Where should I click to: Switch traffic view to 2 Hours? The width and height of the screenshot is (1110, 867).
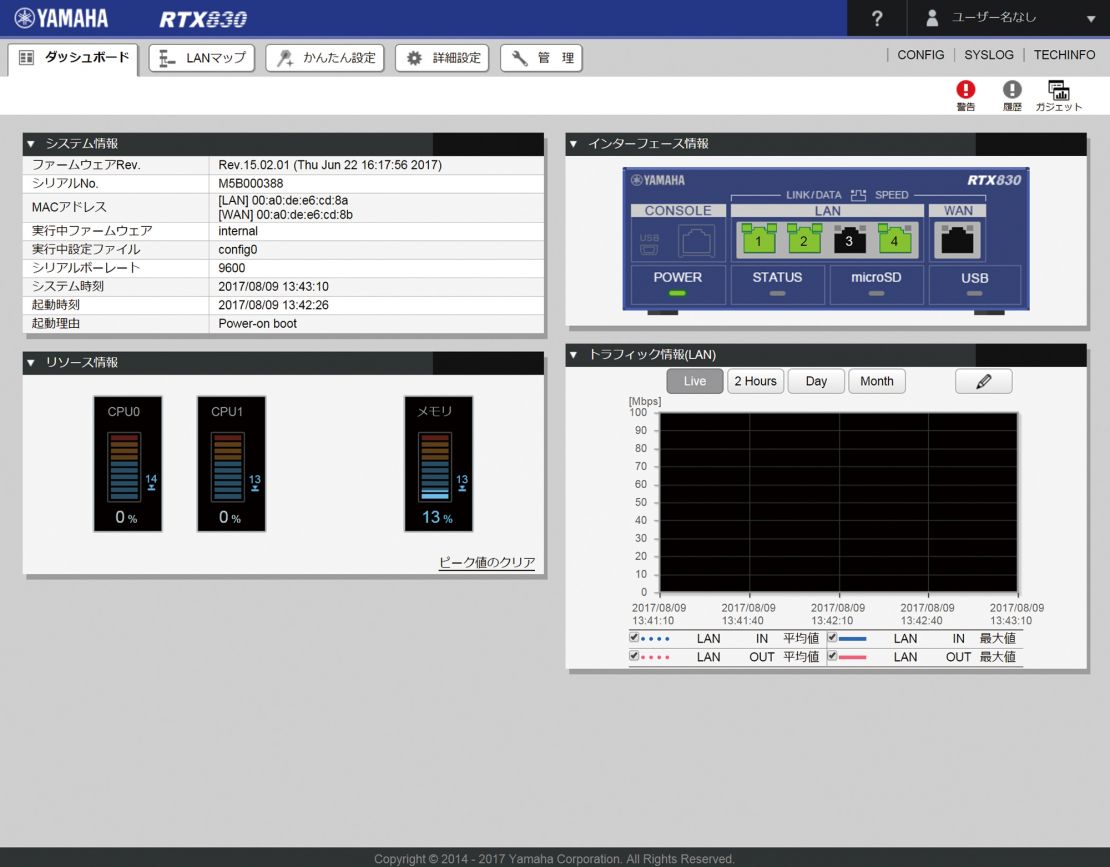[x=755, y=381]
